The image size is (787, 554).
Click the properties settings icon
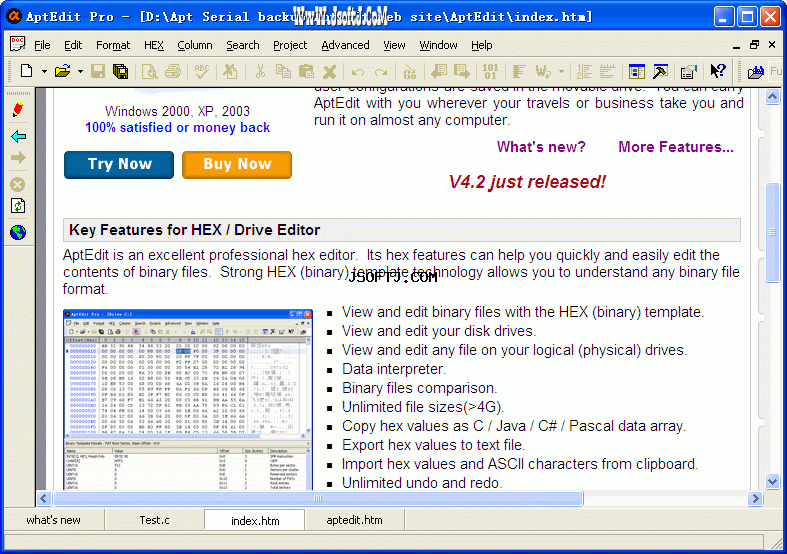[x=689, y=71]
